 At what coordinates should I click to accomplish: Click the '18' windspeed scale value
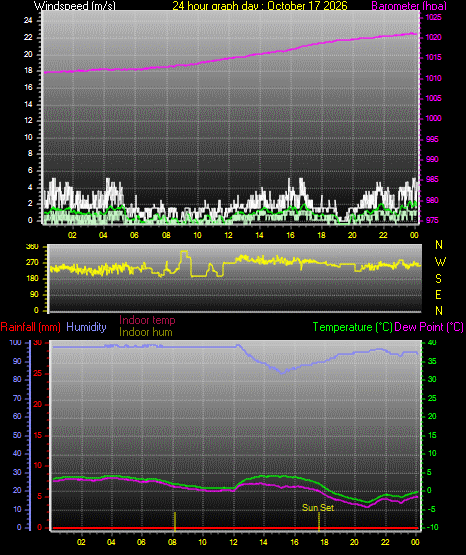[28, 70]
